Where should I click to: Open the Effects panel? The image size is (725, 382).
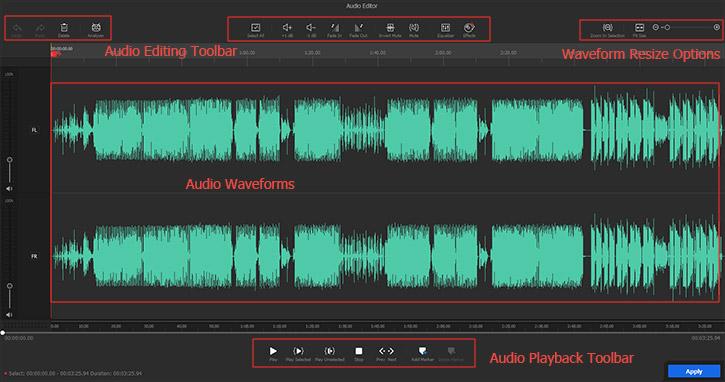[x=469, y=28]
